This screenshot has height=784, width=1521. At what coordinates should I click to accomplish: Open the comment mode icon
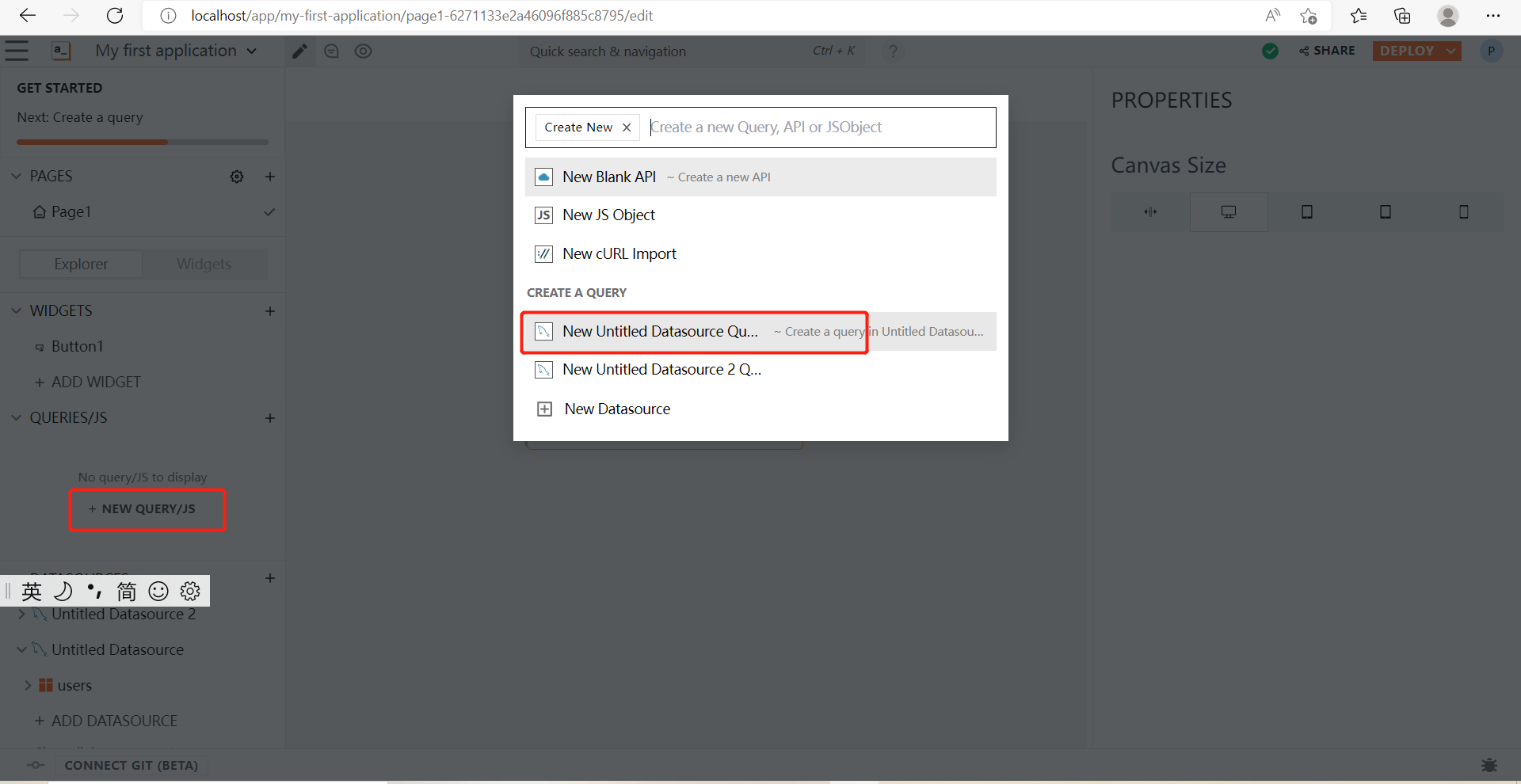pos(332,51)
